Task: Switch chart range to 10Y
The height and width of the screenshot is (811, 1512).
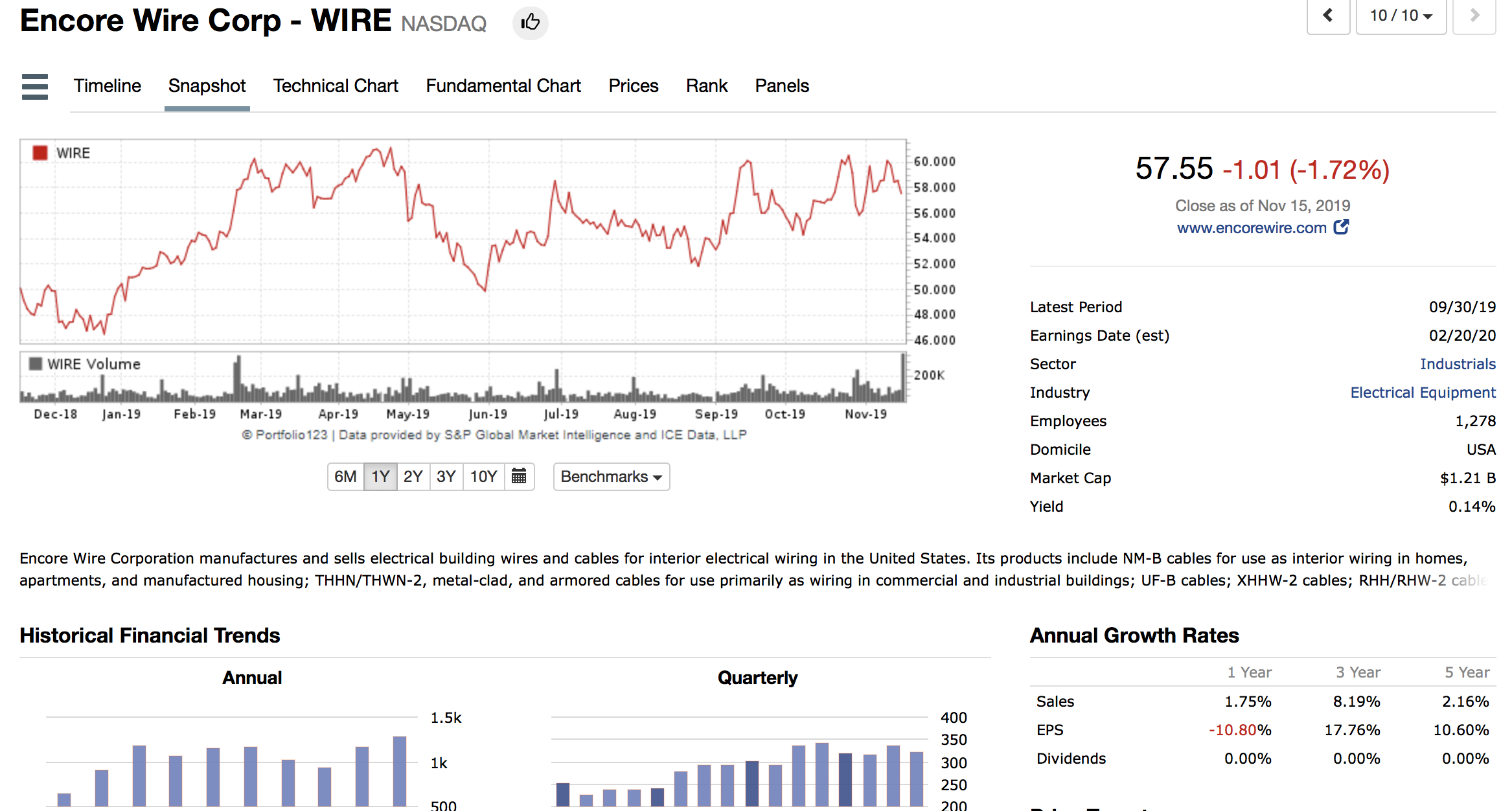Action: point(483,477)
